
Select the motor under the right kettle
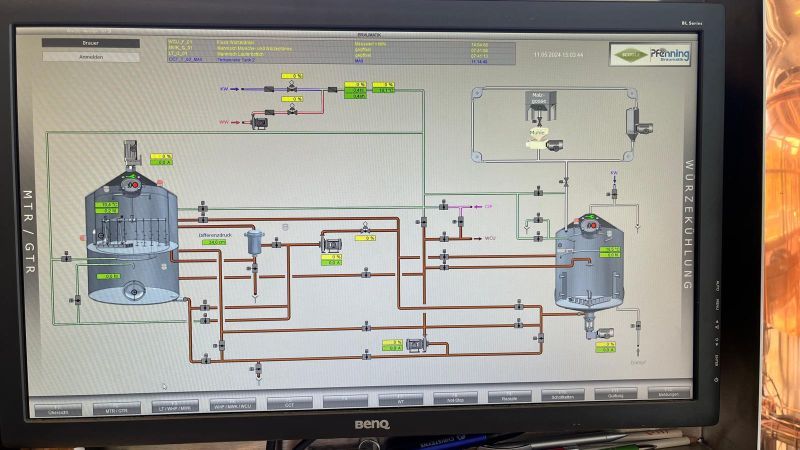(x=604, y=333)
